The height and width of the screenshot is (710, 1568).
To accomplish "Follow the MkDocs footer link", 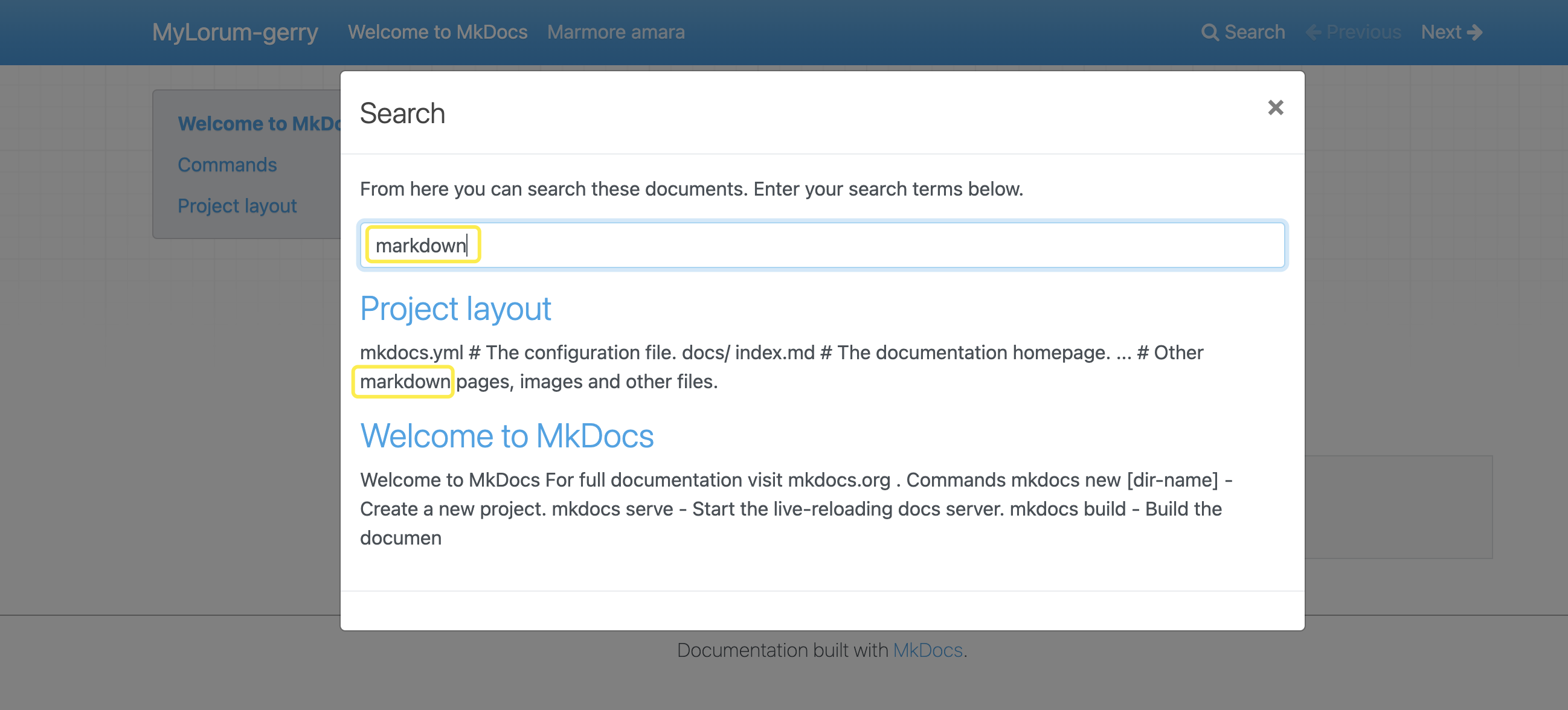I will (928, 650).
